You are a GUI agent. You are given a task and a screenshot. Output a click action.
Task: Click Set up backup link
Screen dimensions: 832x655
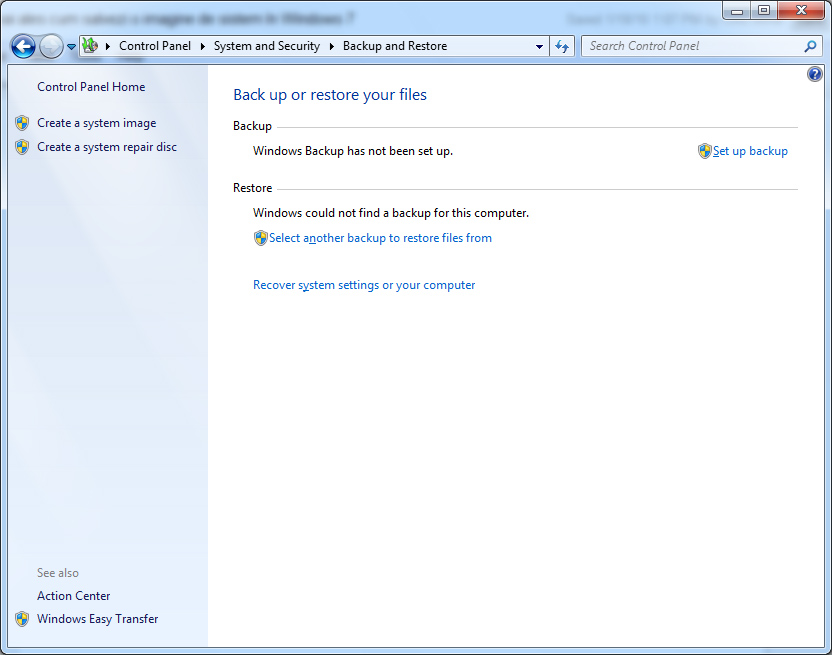[x=750, y=151]
